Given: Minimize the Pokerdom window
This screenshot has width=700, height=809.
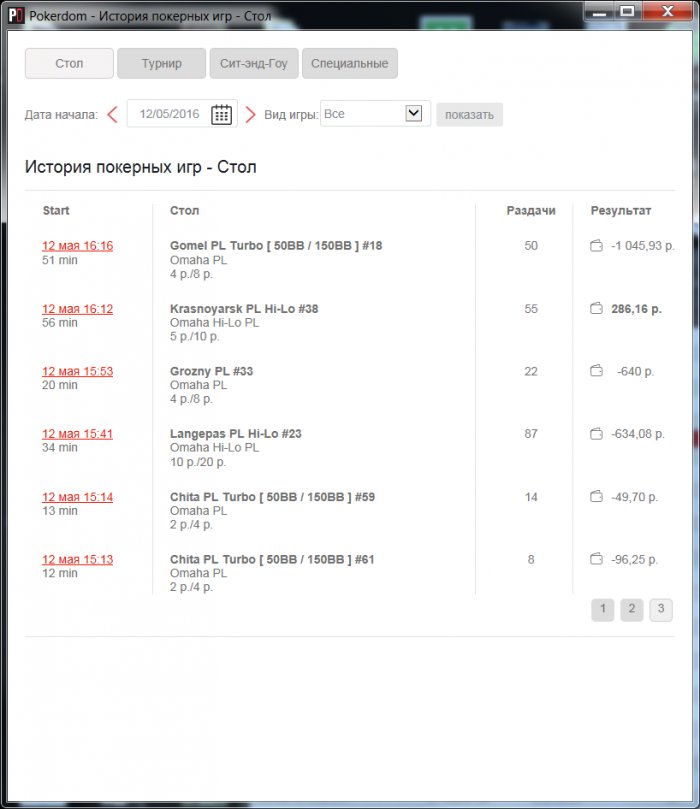Looking at the screenshot, I should coord(599,12).
